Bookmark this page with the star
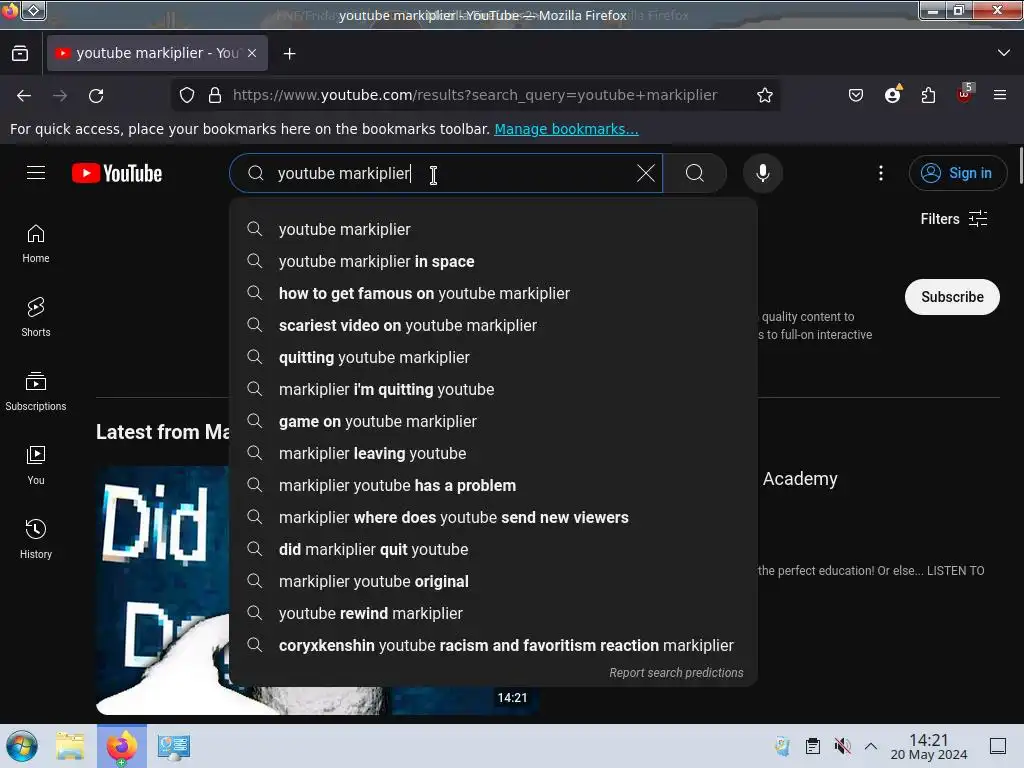Screen dimensions: 1024x768 (x=765, y=95)
